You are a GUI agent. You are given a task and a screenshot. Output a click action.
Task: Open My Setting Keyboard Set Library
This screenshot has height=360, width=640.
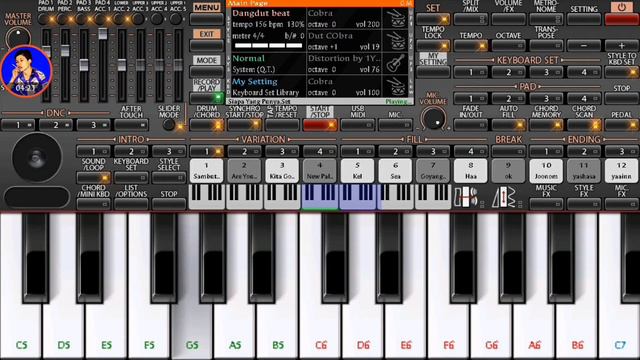point(268,87)
